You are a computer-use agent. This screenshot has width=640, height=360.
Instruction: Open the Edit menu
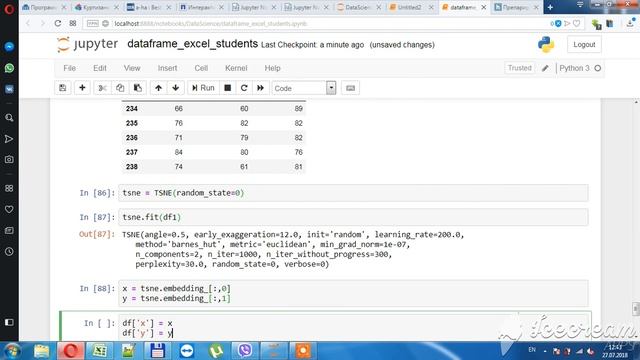[100, 68]
